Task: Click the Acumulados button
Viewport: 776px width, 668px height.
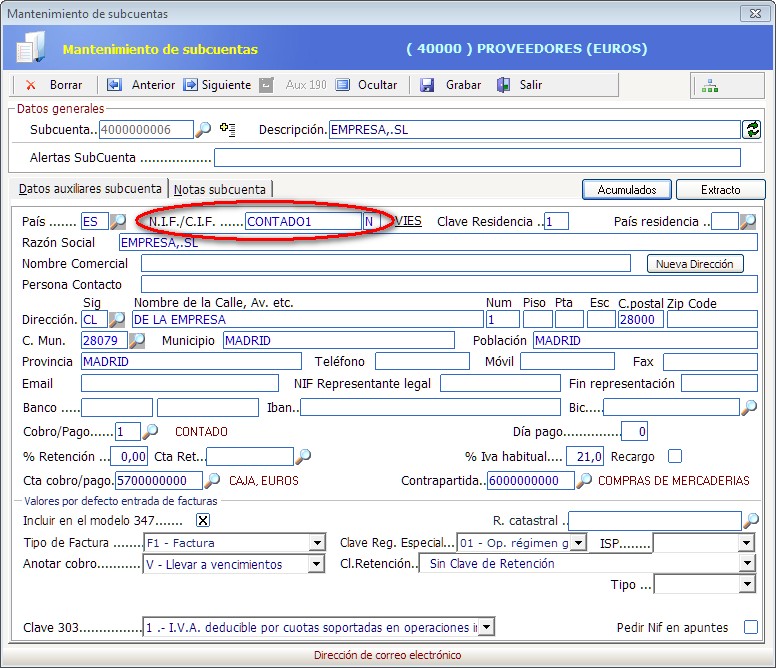Action: [626, 189]
